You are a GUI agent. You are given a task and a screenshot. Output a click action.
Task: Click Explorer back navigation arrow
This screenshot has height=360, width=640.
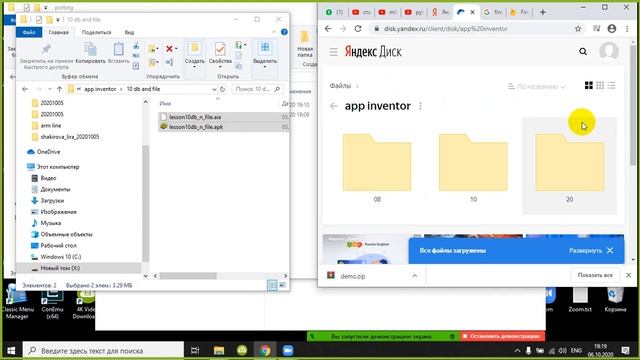25,89
